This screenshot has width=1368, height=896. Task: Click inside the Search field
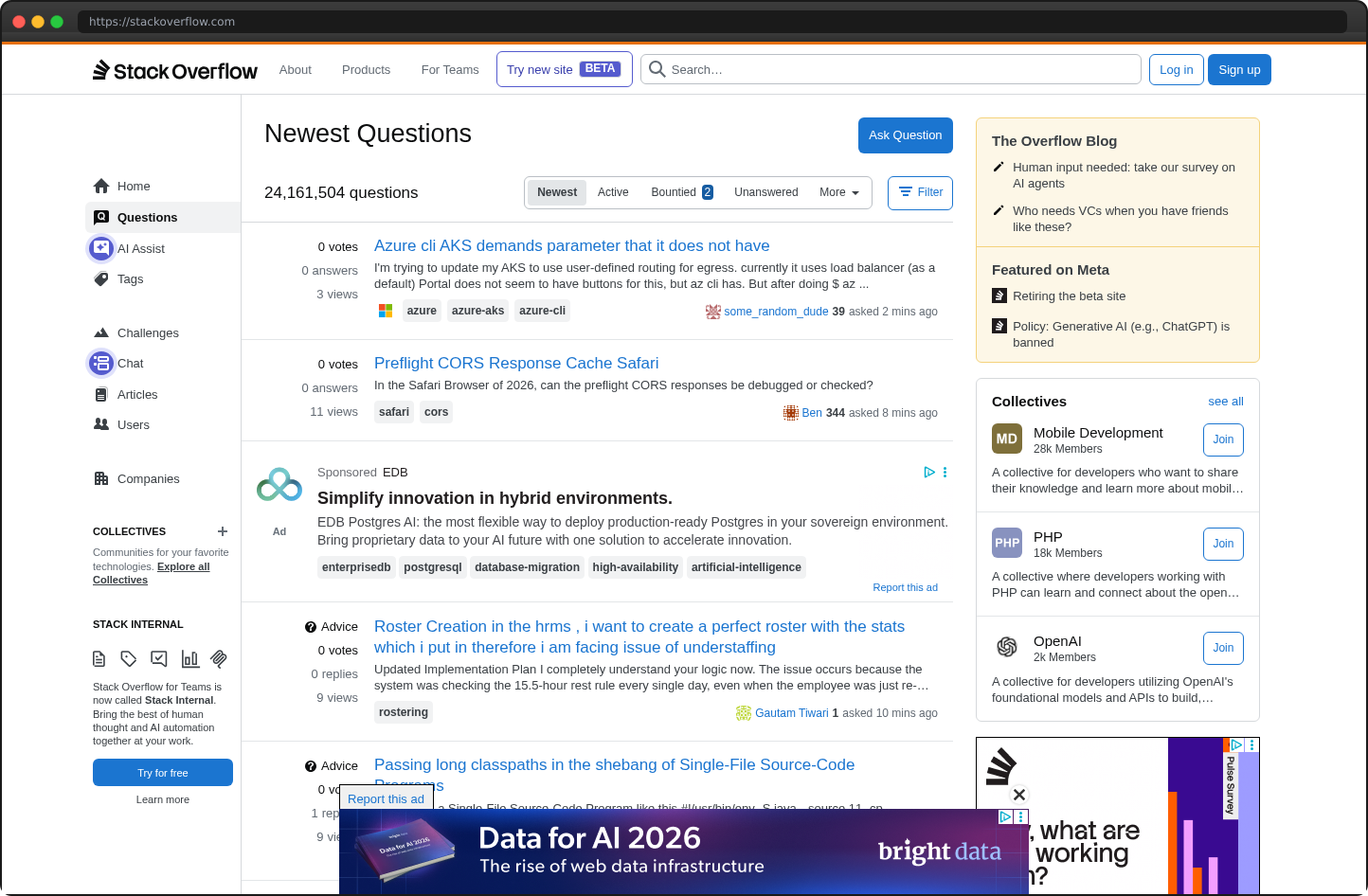[891, 68]
